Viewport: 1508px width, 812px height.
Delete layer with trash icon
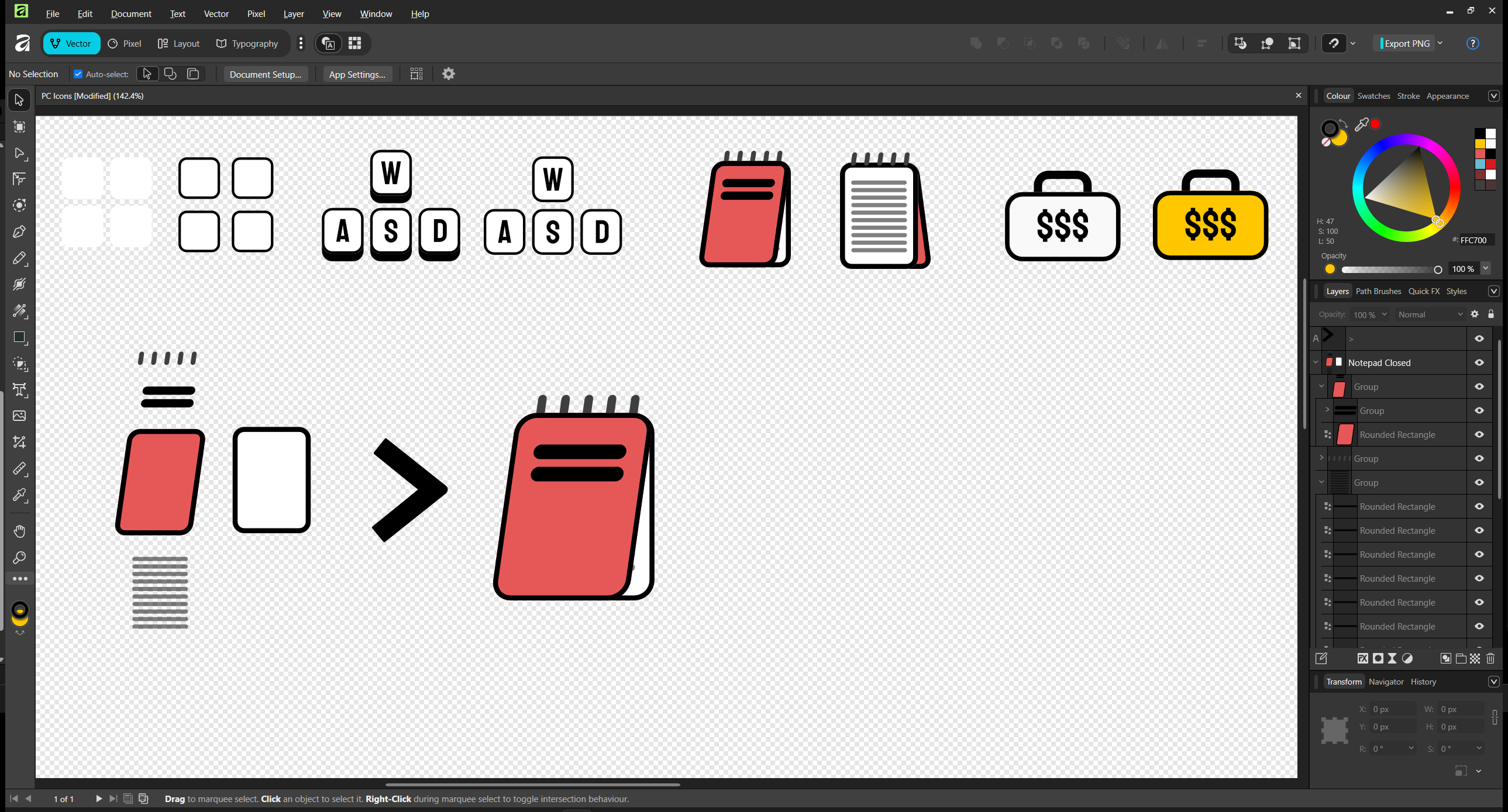coord(1490,659)
